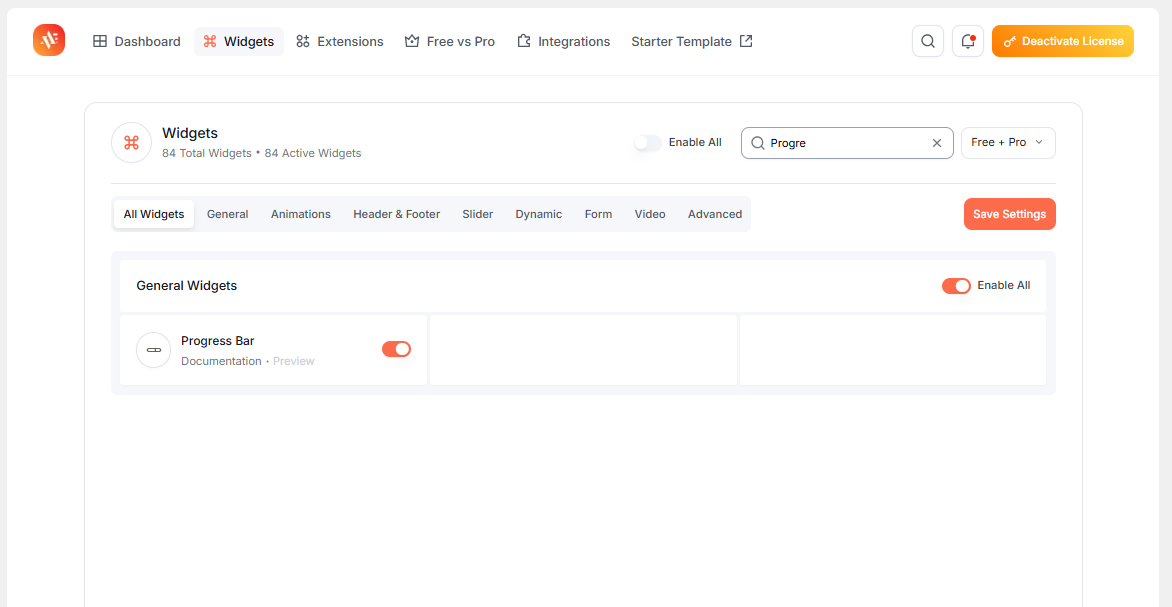
Task: Click the orange plugin logo icon
Action: (x=49, y=40)
